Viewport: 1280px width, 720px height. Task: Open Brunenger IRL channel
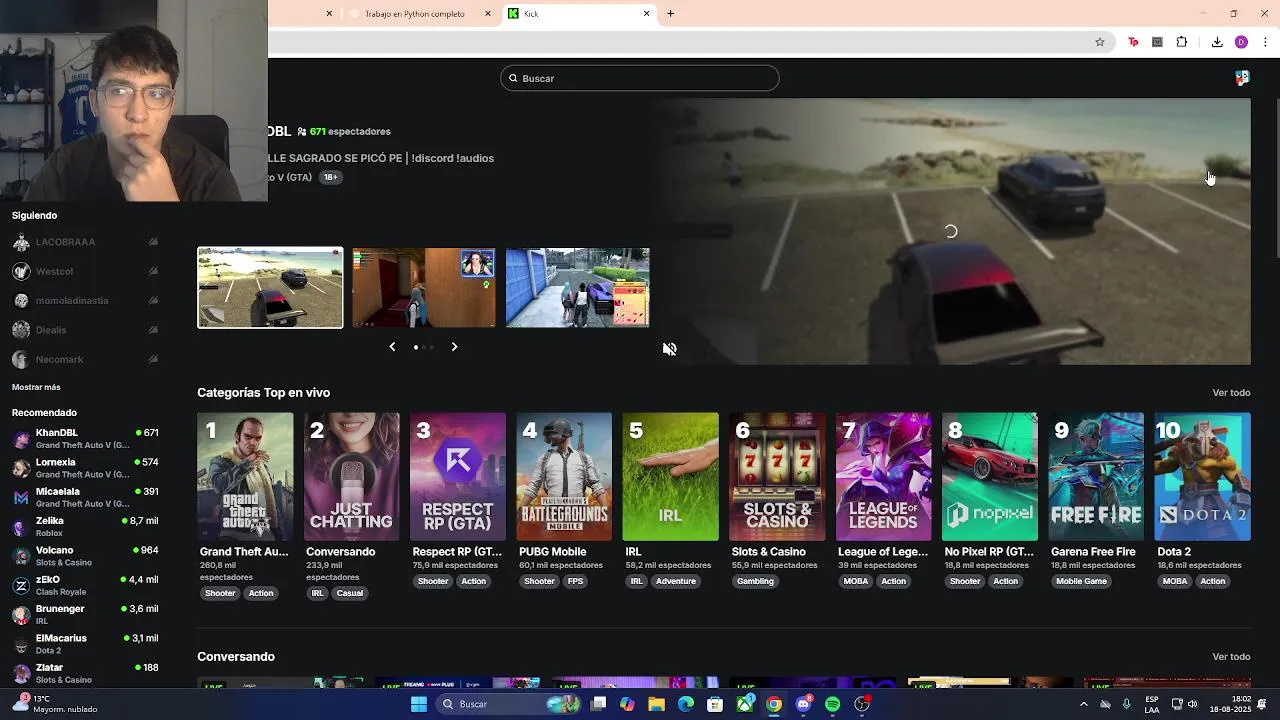click(x=85, y=614)
